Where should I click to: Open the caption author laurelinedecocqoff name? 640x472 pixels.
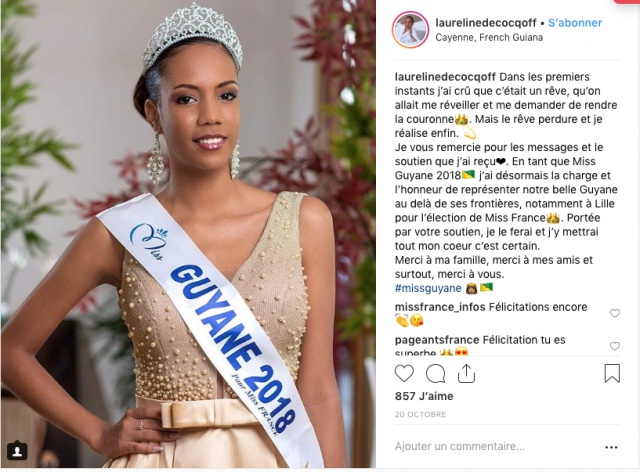(445, 77)
